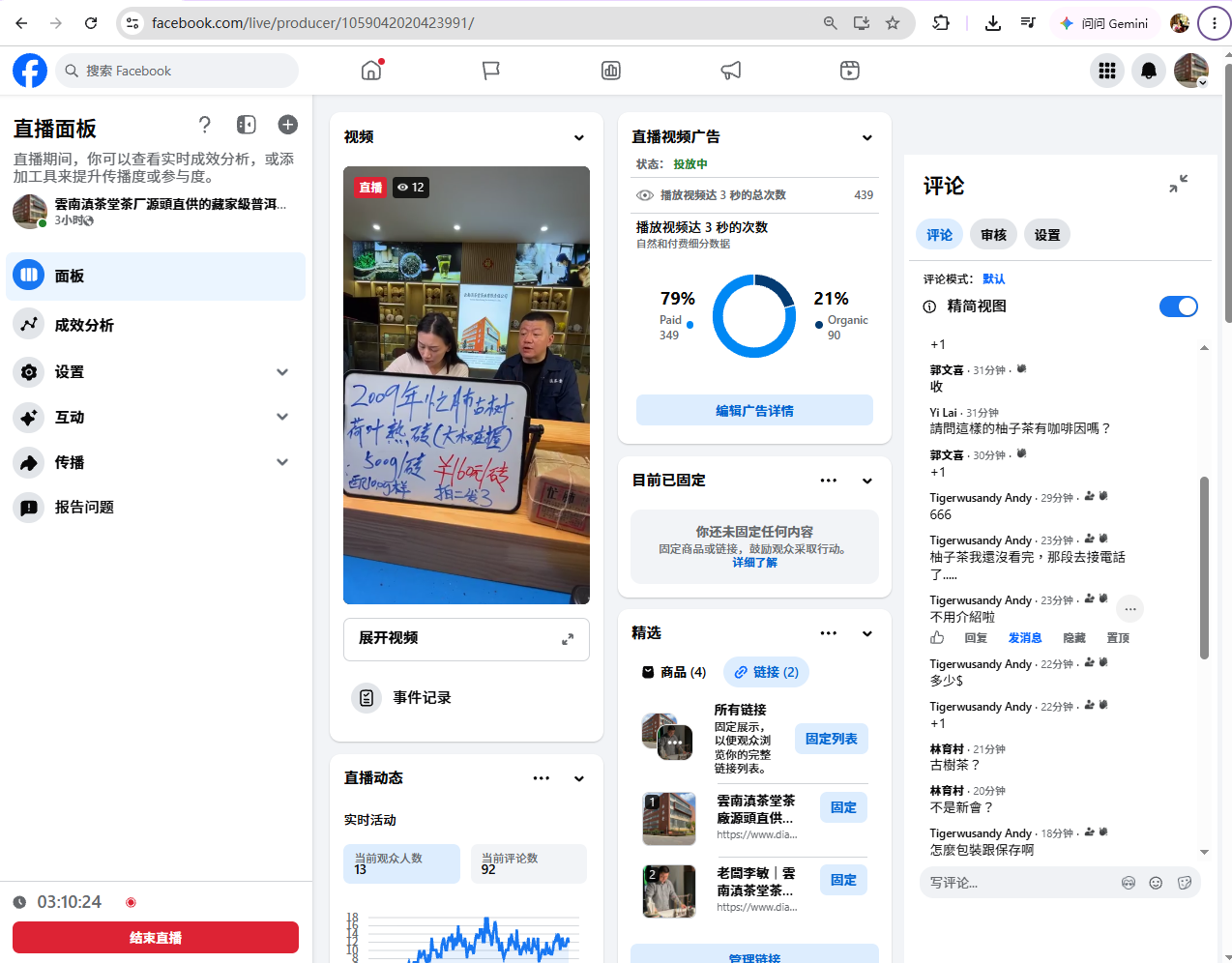Click 隐藏 under the comment
Screen dimensions: 1232x963
1074,638
